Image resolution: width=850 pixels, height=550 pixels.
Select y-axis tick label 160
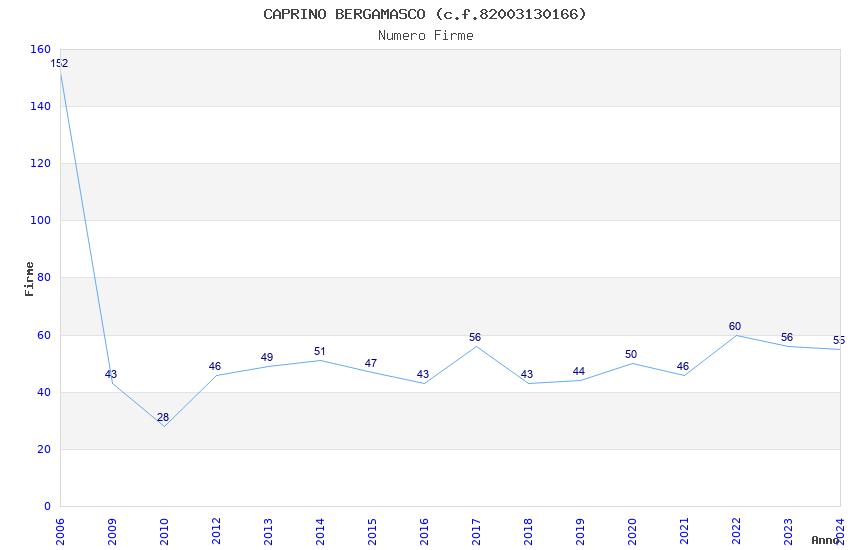pos(41,49)
